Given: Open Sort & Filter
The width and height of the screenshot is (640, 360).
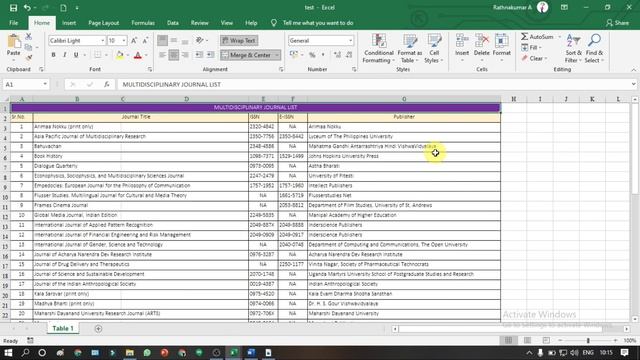Looking at the screenshot, I should (573, 49).
